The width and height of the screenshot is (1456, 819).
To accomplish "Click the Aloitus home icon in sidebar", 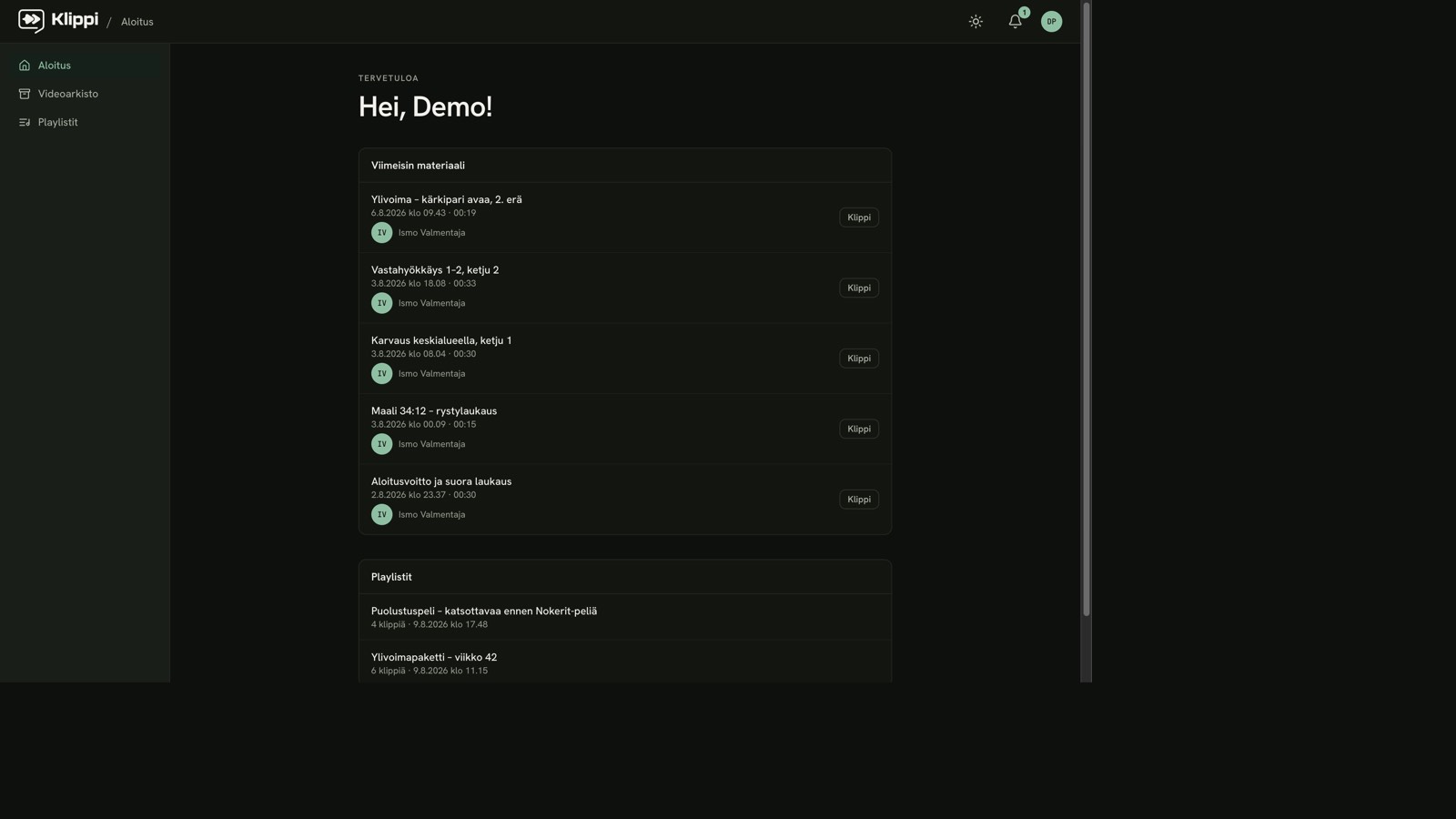I will point(25,66).
